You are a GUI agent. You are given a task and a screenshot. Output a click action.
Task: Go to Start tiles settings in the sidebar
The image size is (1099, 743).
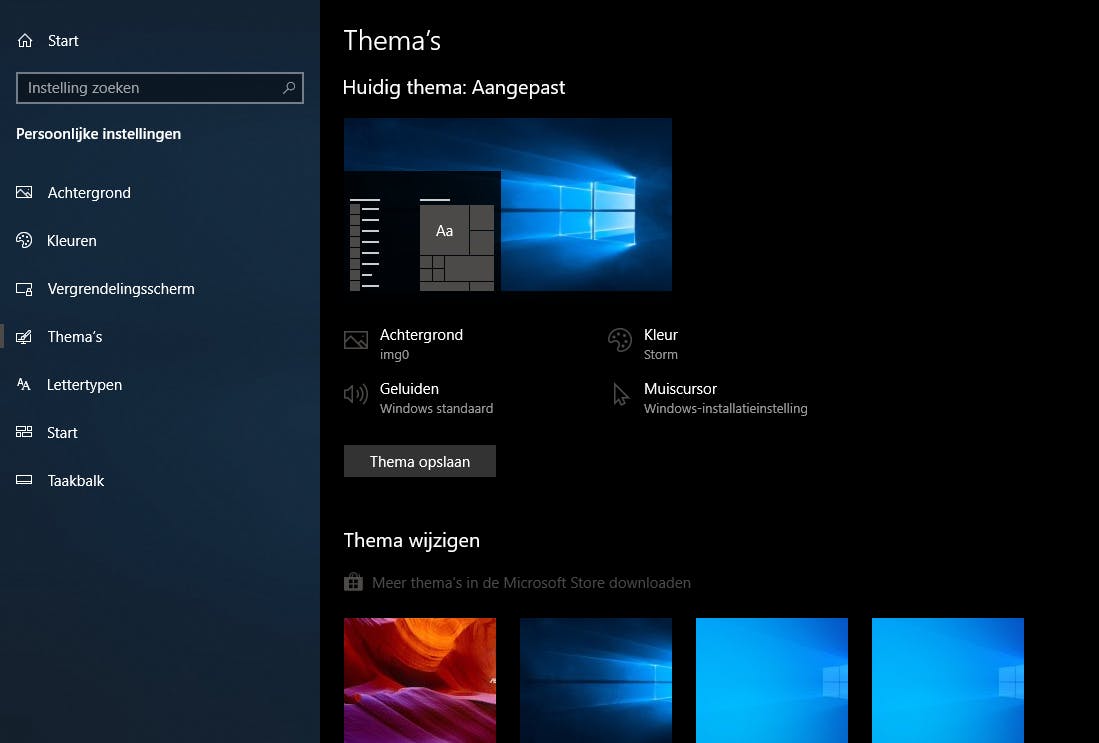pyautogui.click(x=160, y=432)
